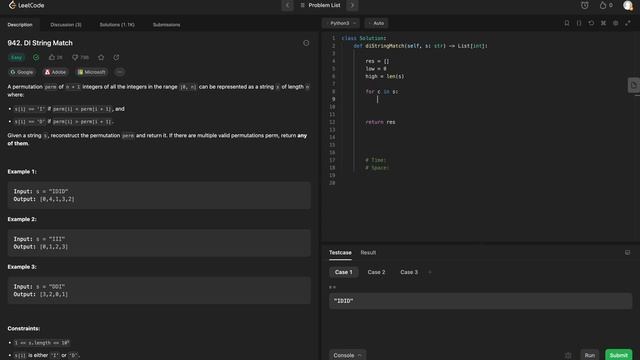The image size is (640, 360).
Task: Click the '# Time:' comment line
Action: coord(376,160)
